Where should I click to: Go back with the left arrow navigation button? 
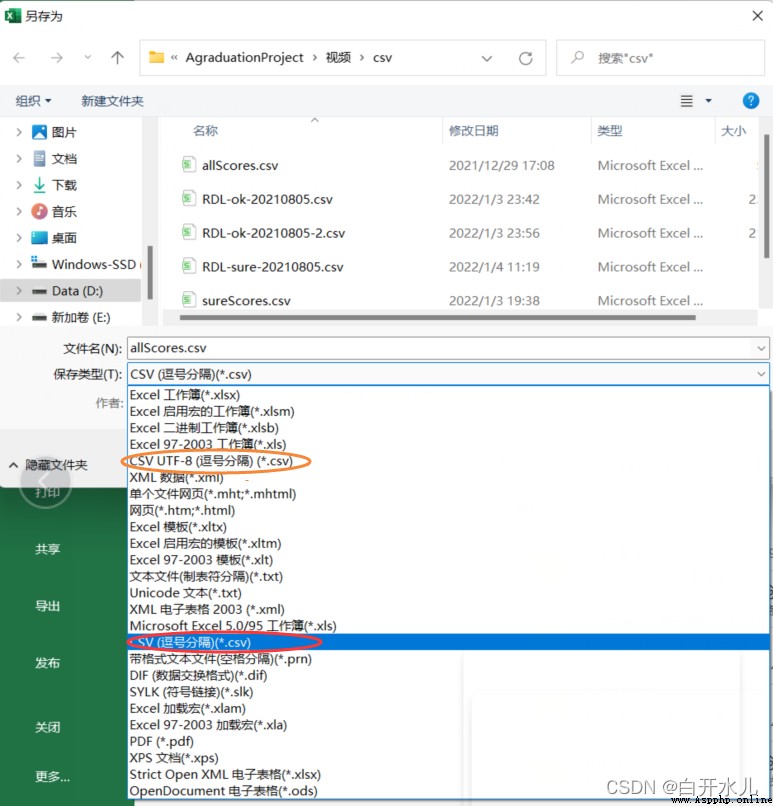pyautogui.click(x=19, y=58)
